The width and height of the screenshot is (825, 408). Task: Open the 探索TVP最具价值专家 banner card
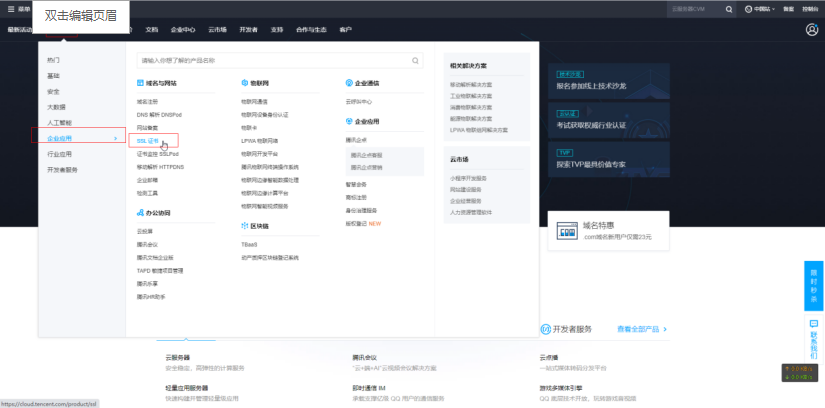[x=609, y=160]
